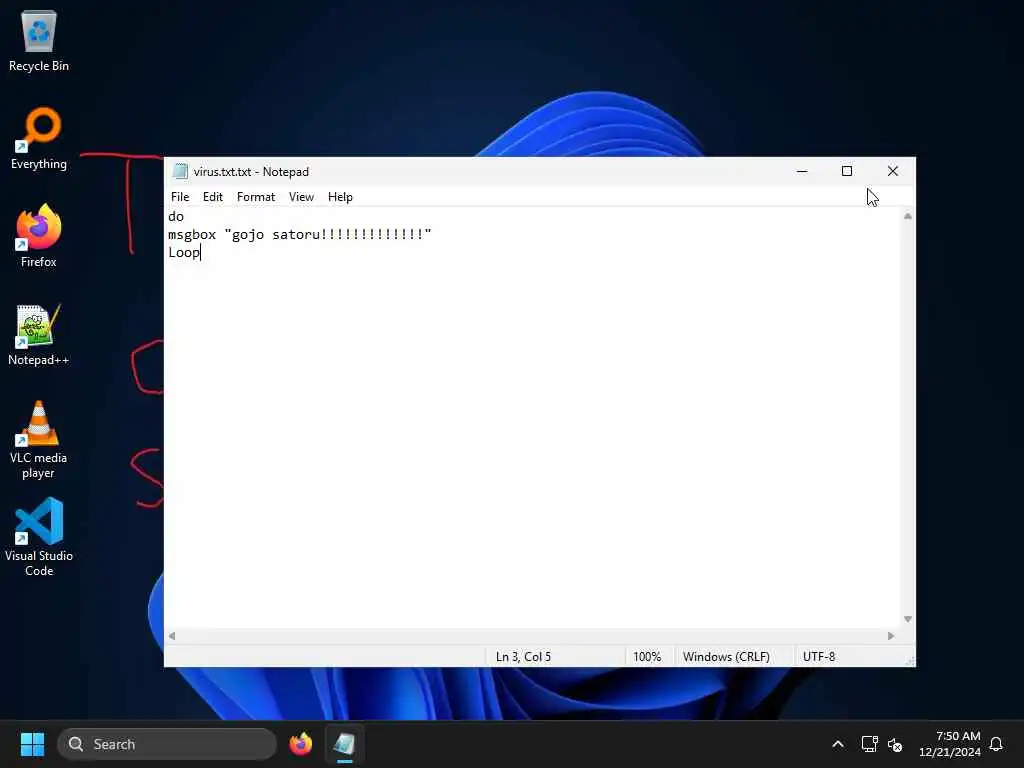Close the Notepad window
1024x768 pixels.
coord(893,172)
